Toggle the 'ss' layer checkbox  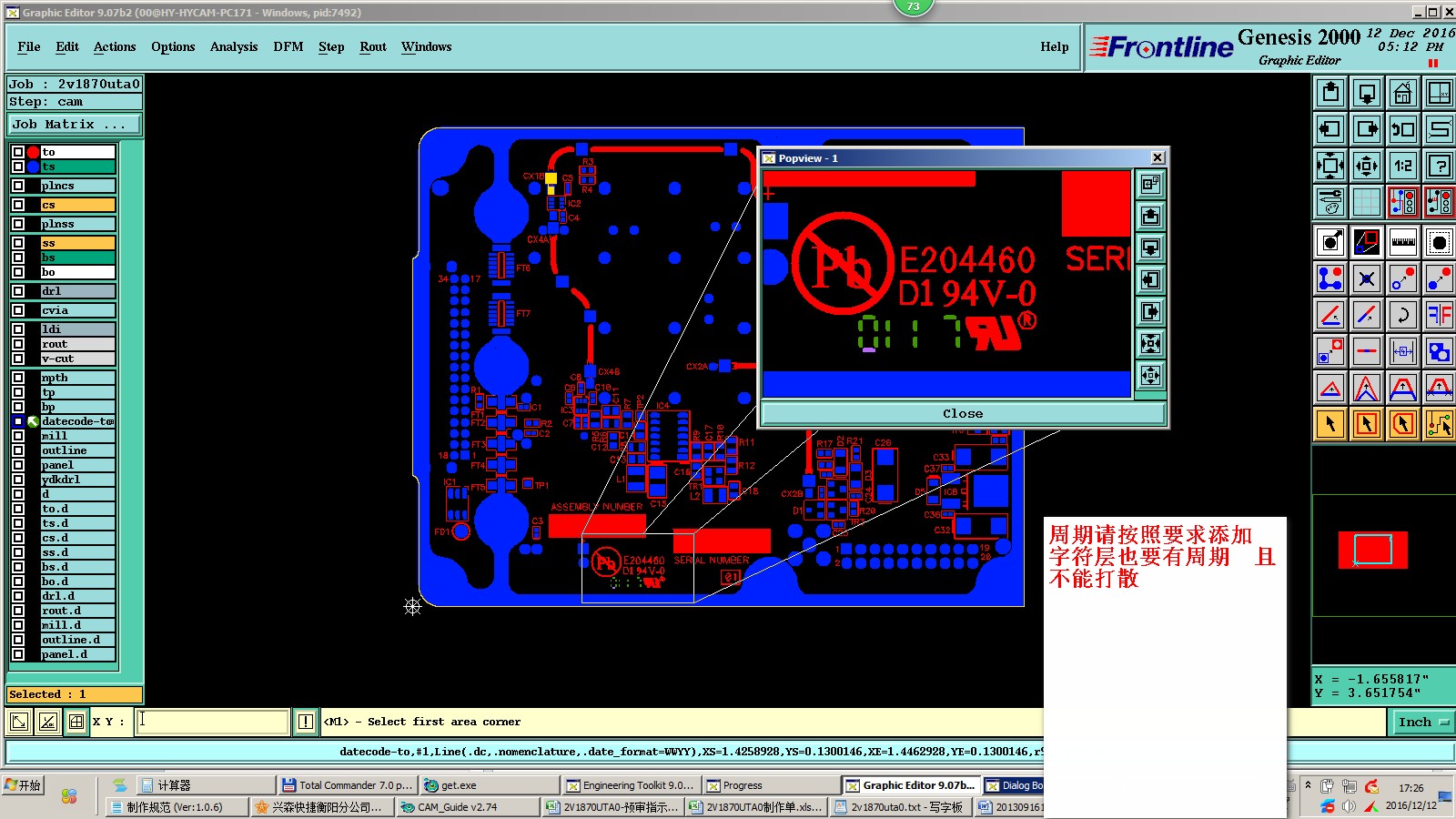click(18, 243)
